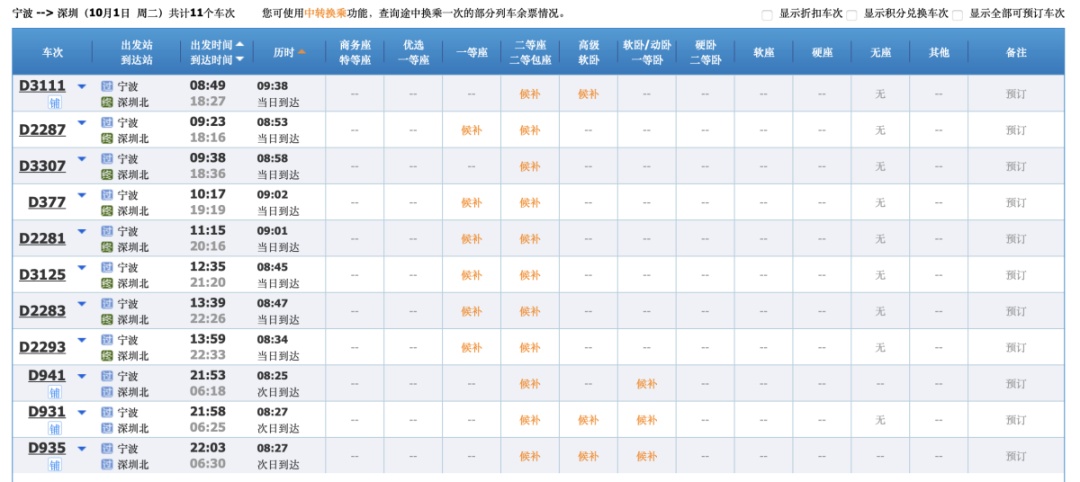
Task: Click the 铺 sleeper icon under D935
Action: 54,465
